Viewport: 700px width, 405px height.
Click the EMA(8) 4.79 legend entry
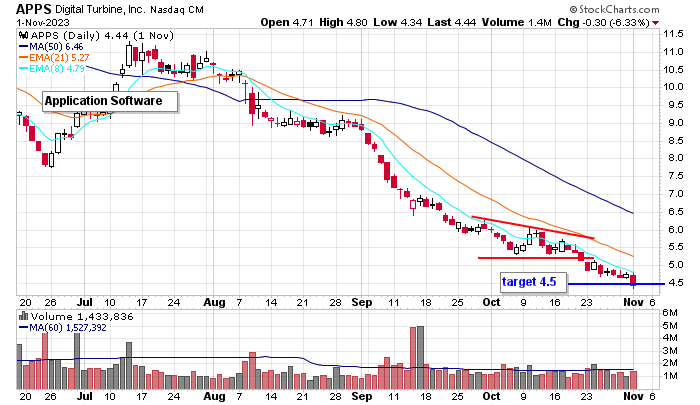tap(57, 69)
